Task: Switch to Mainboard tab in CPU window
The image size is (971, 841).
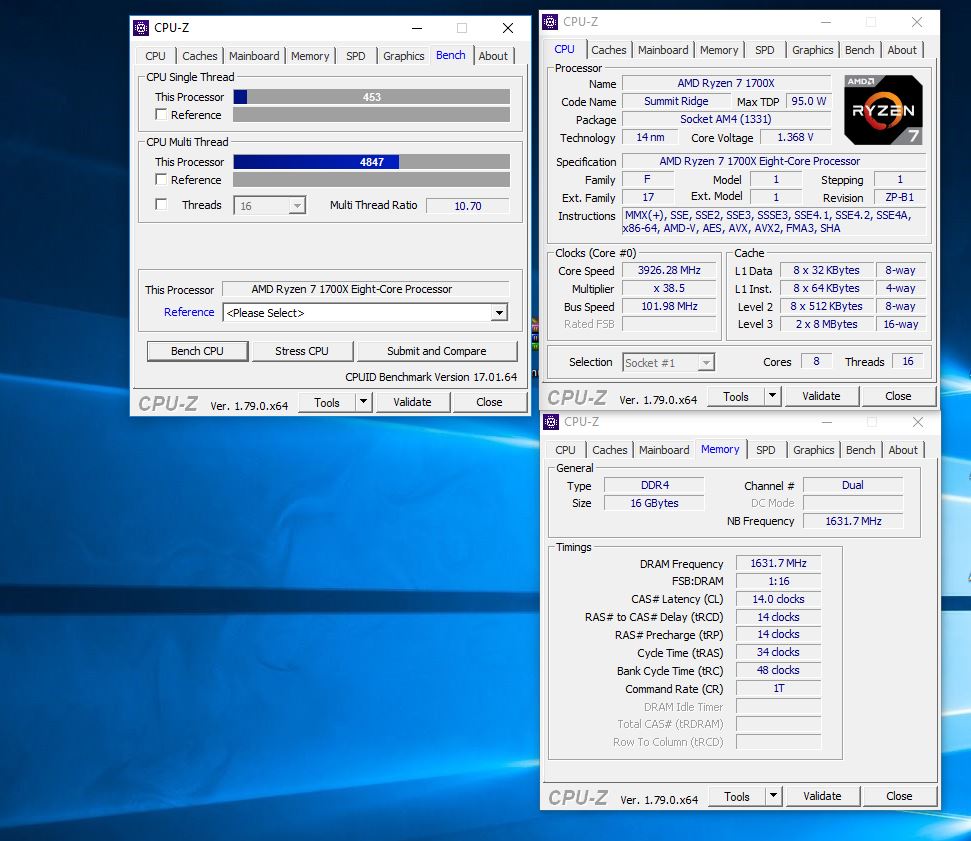Action: click(x=663, y=50)
